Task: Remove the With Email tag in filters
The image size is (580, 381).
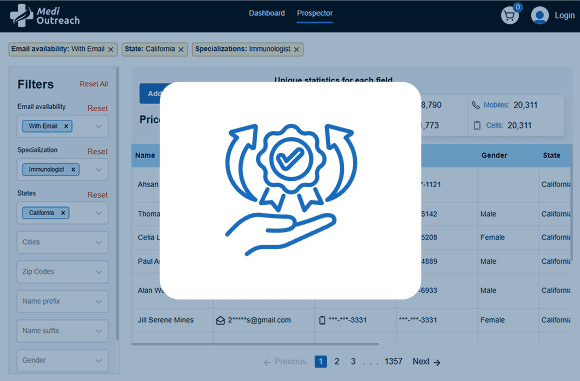Action: [x=66, y=126]
